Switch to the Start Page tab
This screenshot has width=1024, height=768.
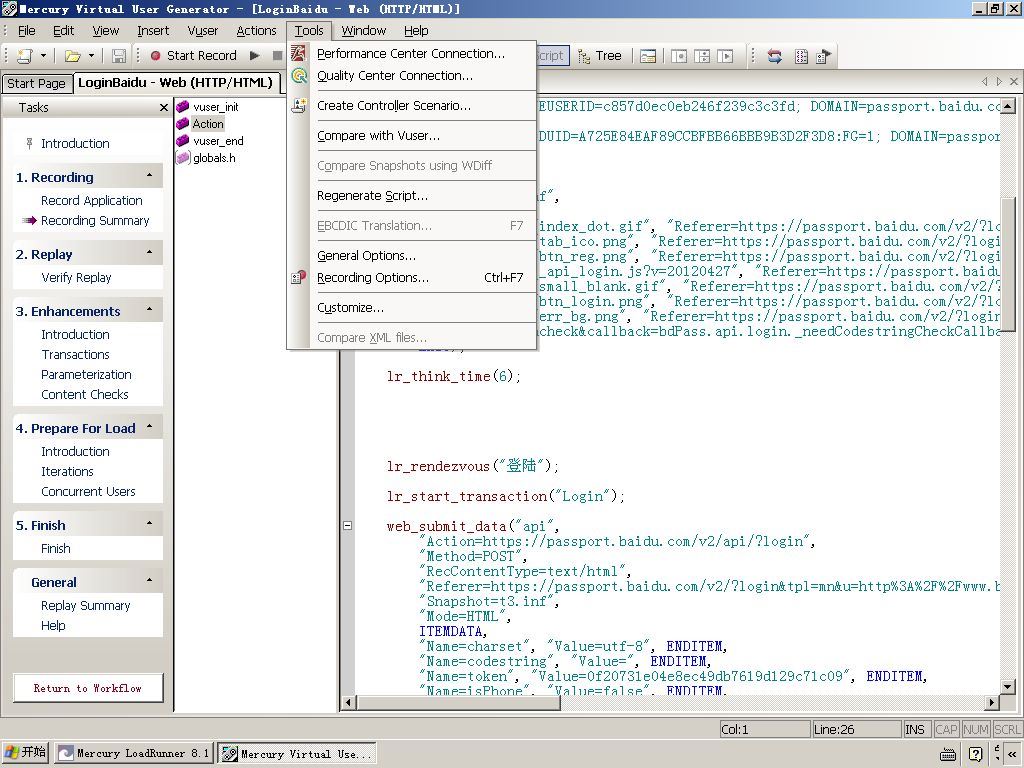point(36,84)
